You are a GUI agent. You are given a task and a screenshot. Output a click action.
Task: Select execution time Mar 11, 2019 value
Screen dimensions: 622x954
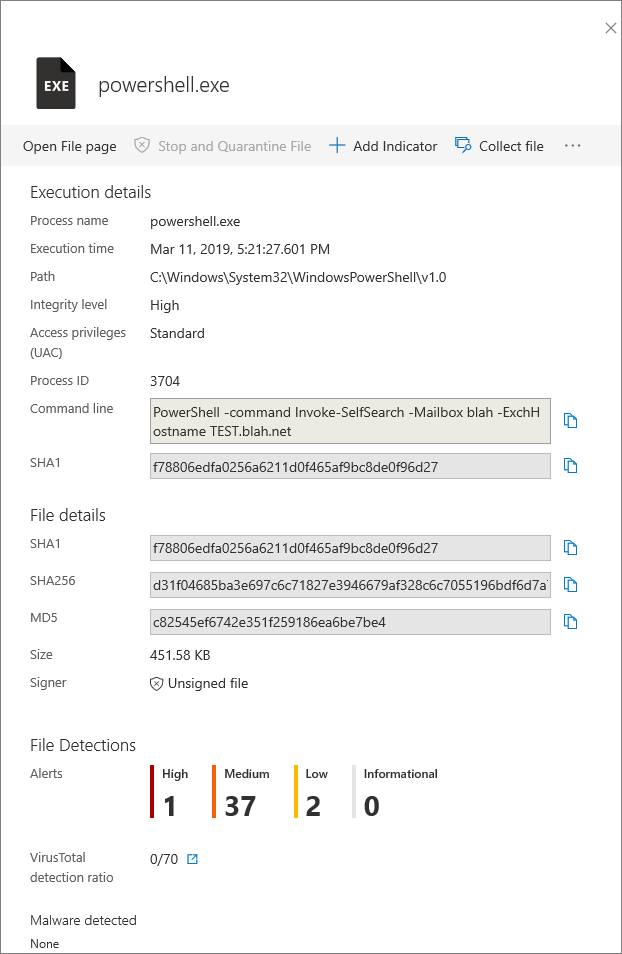click(x=240, y=249)
